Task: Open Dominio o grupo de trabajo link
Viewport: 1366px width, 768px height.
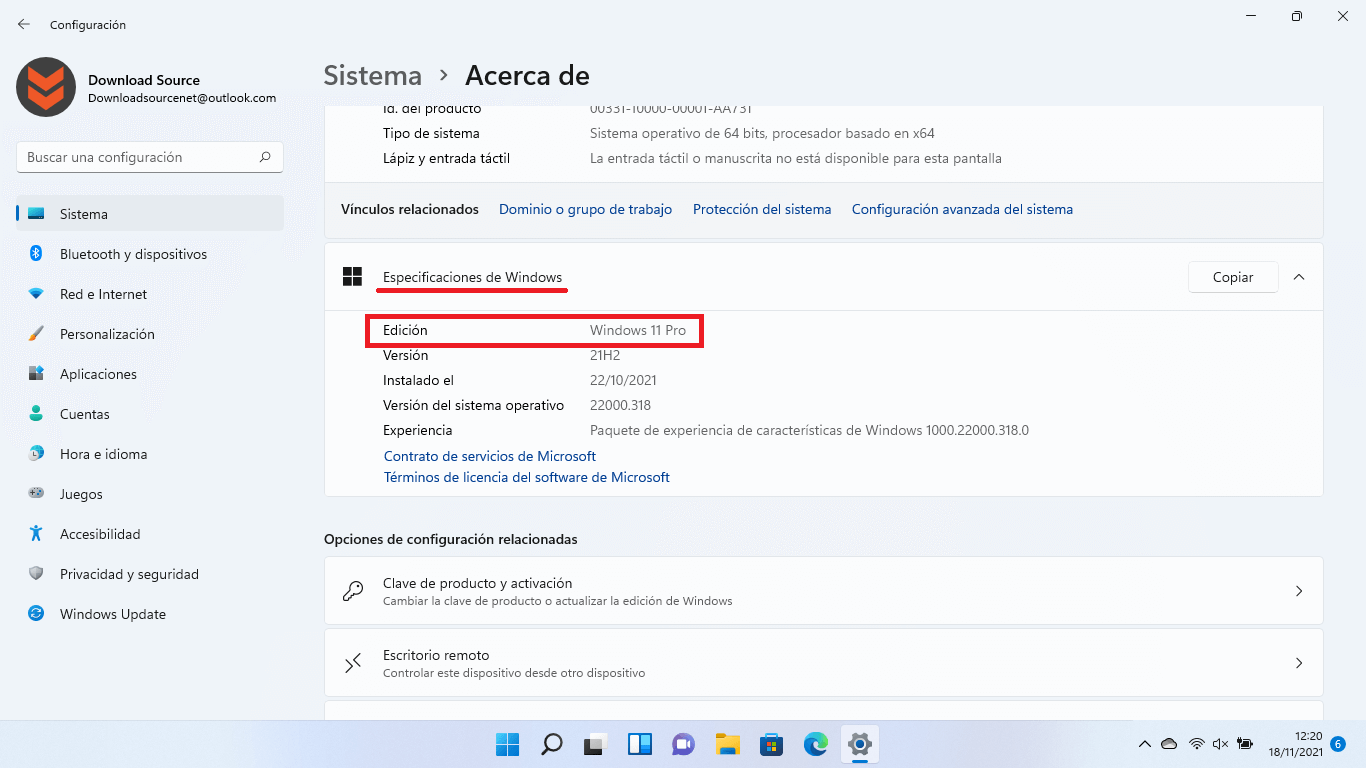Action: 585,209
